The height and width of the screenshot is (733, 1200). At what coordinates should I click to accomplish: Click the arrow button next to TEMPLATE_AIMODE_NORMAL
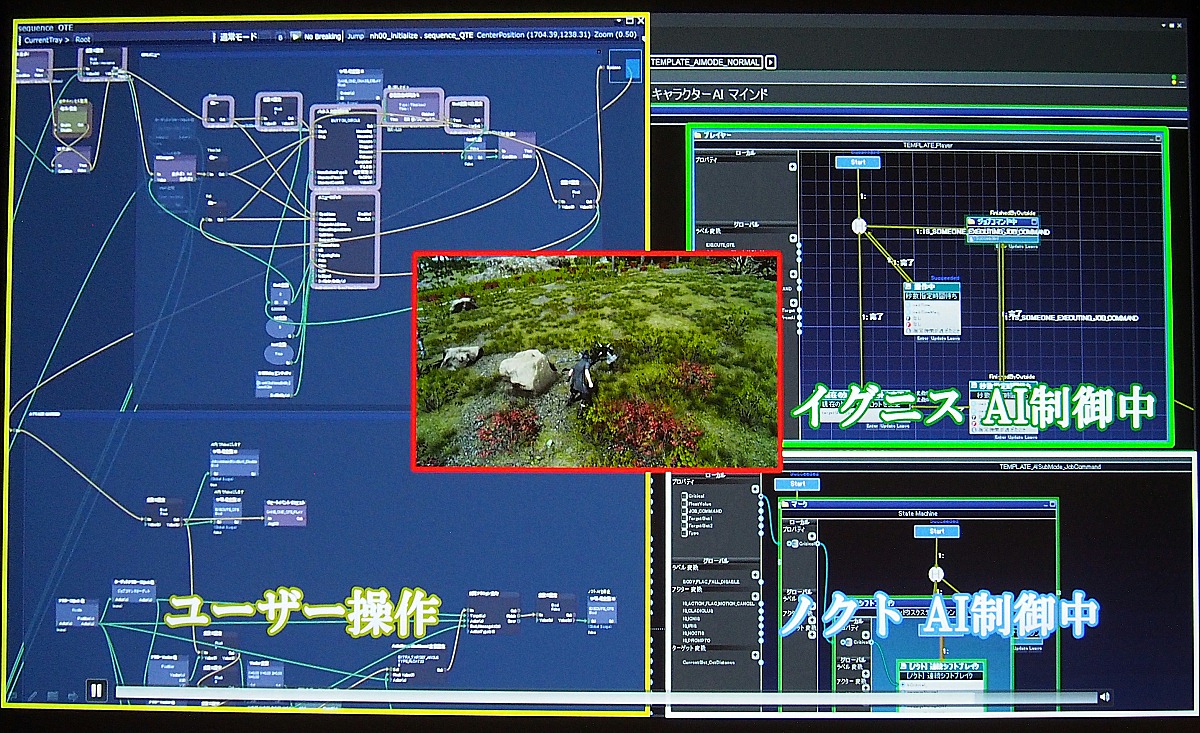tap(771, 61)
